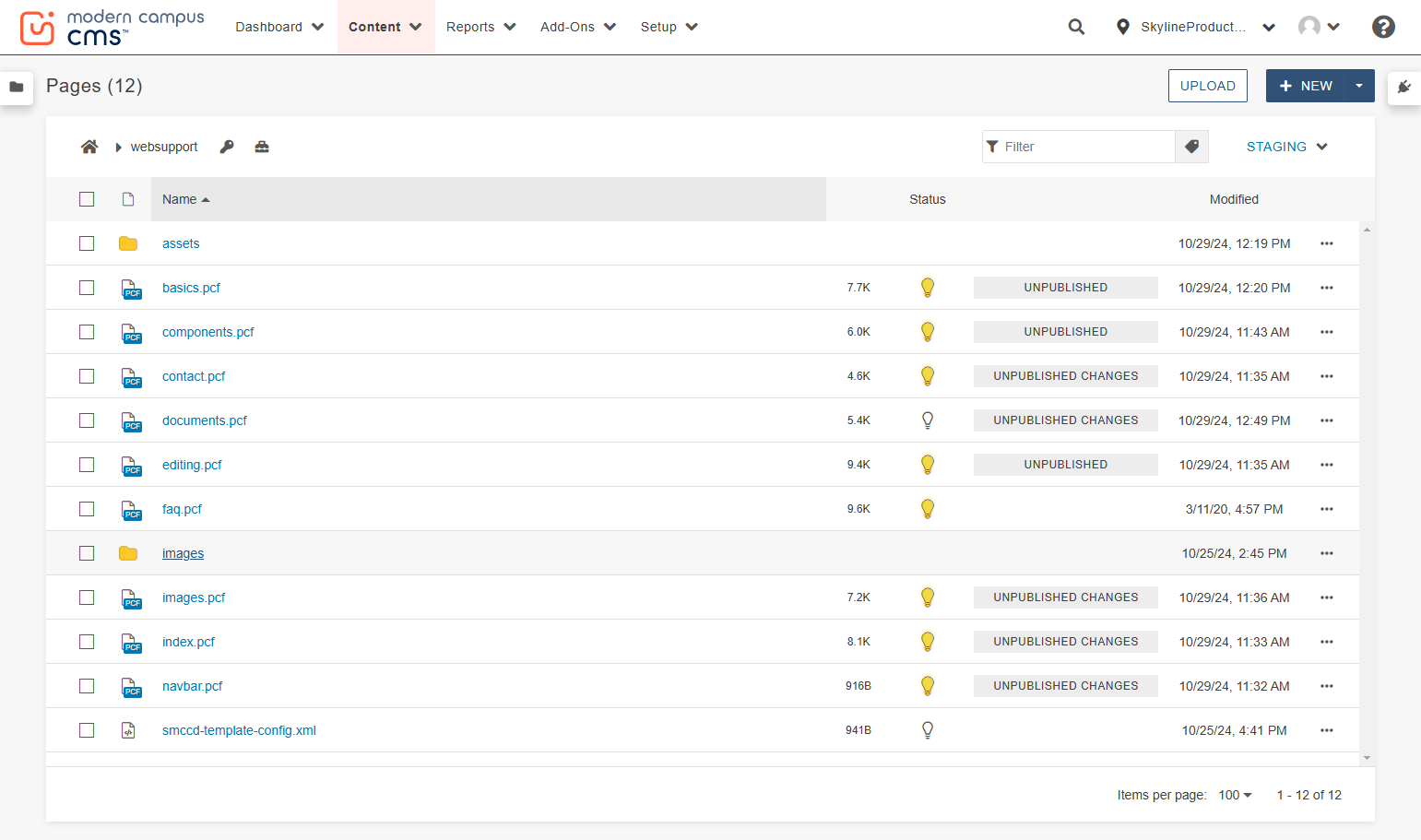The image size is (1421, 840).
Task: Open the user profile dropdown
Action: coord(1319,27)
